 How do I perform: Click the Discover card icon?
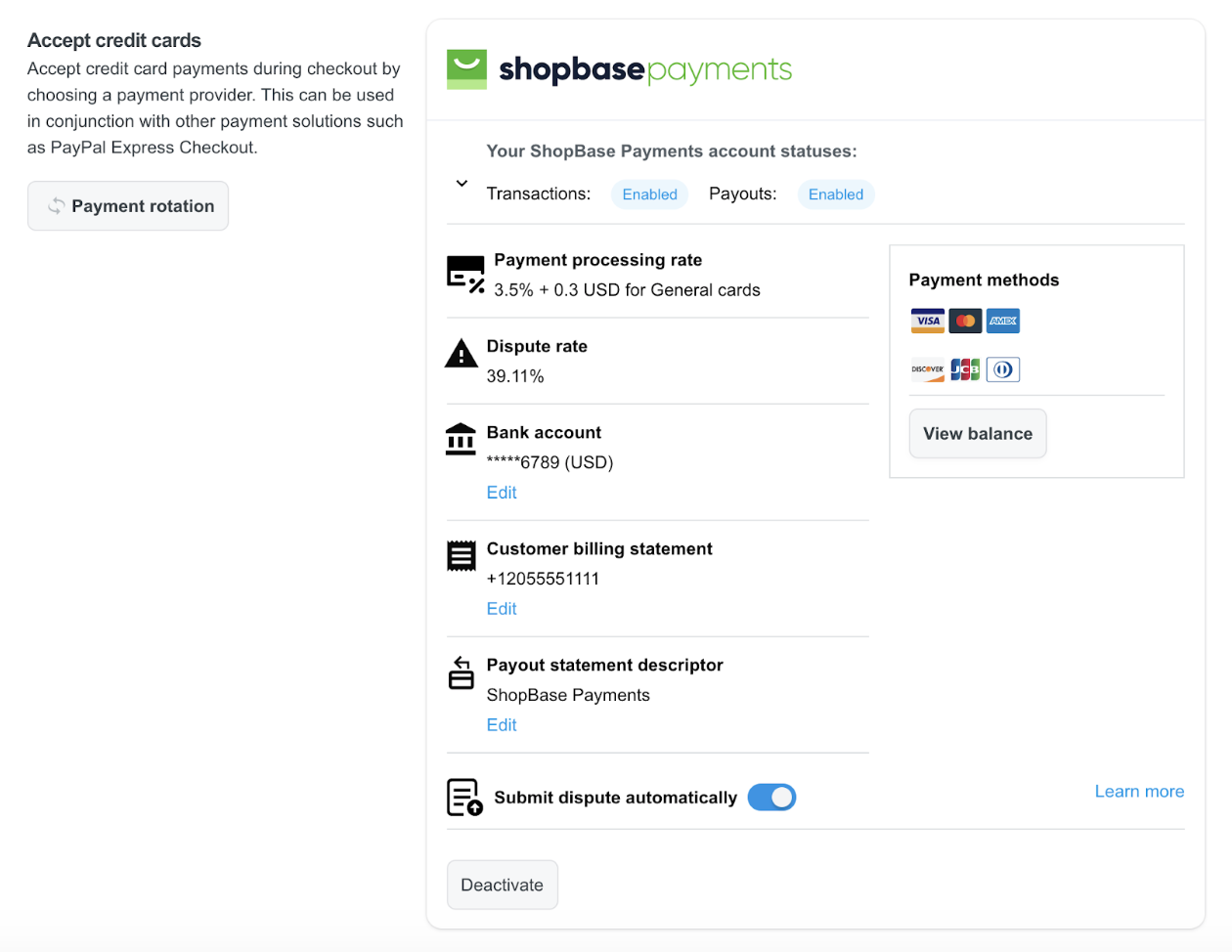click(x=927, y=369)
